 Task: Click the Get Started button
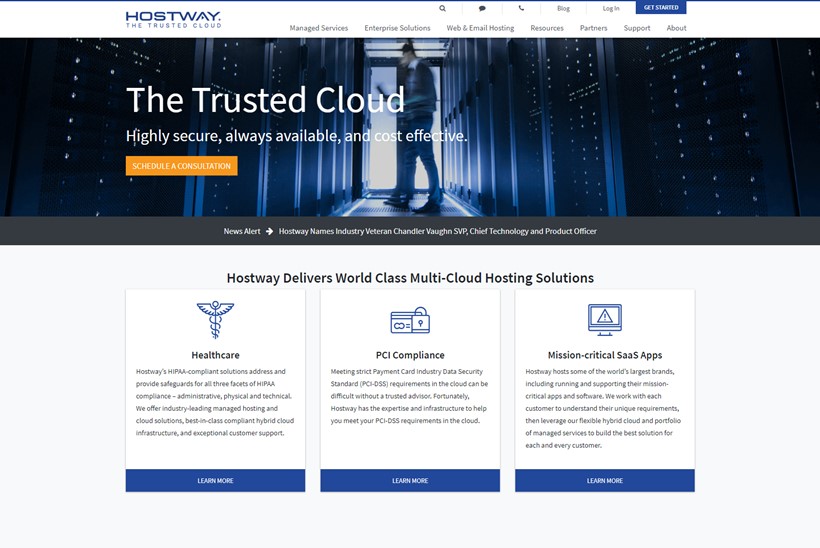[x=661, y=7]
